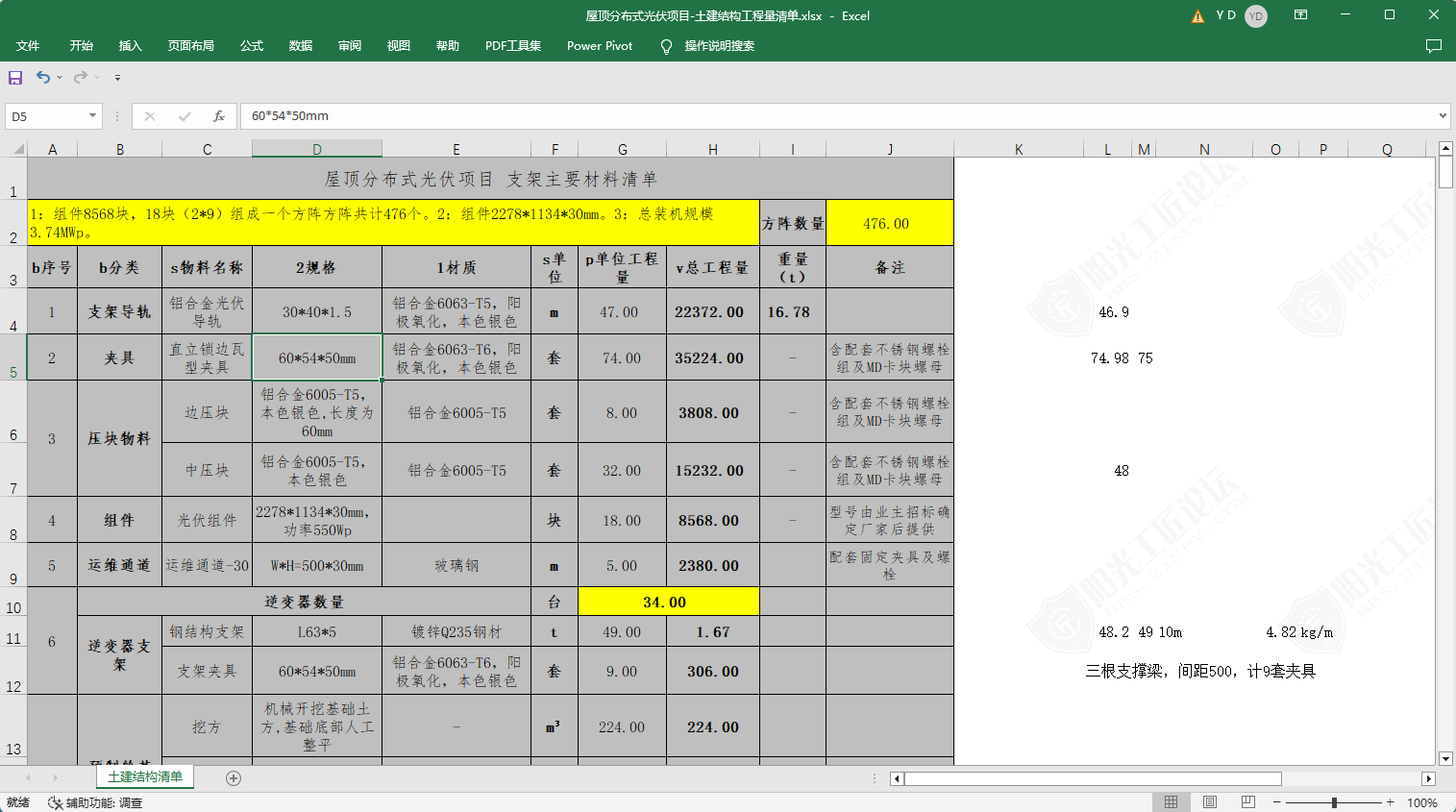Select the title cell 屋顶分布式光伏项目 支架主要材料清单
1456x812 pixels.
[x=490, y=179]
